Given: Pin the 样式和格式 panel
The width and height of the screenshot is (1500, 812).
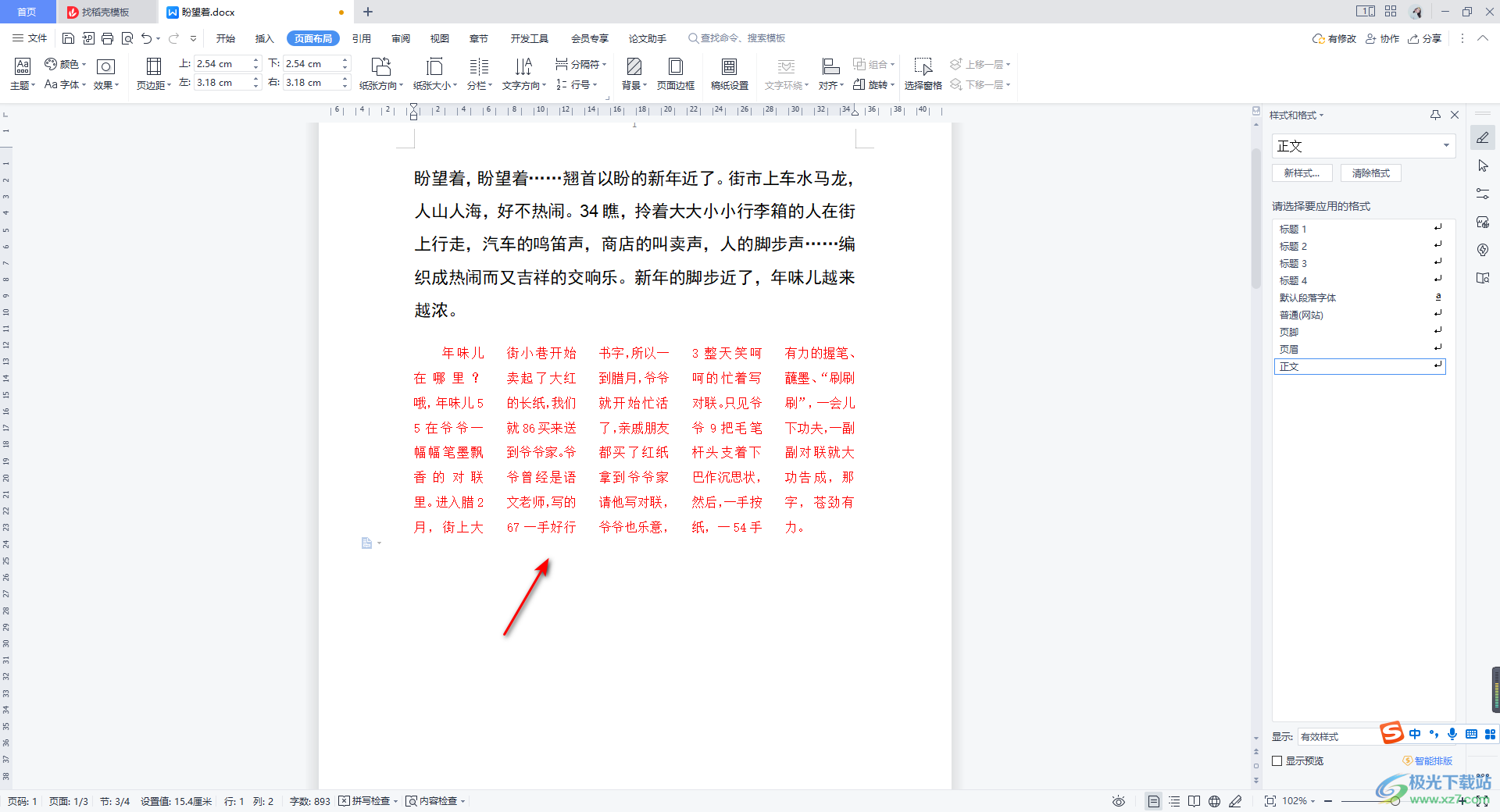Looking at the screenshot, I should [1435, 115].
